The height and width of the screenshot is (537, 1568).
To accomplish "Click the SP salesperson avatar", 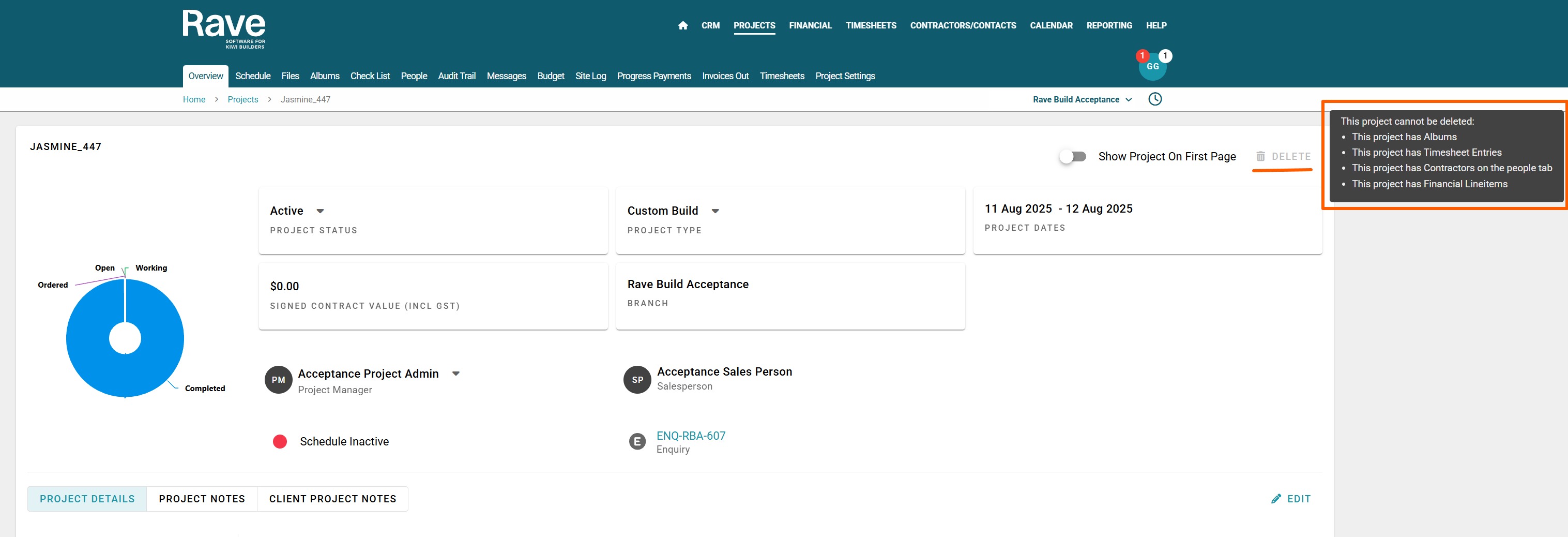I will tap(637, 380).
